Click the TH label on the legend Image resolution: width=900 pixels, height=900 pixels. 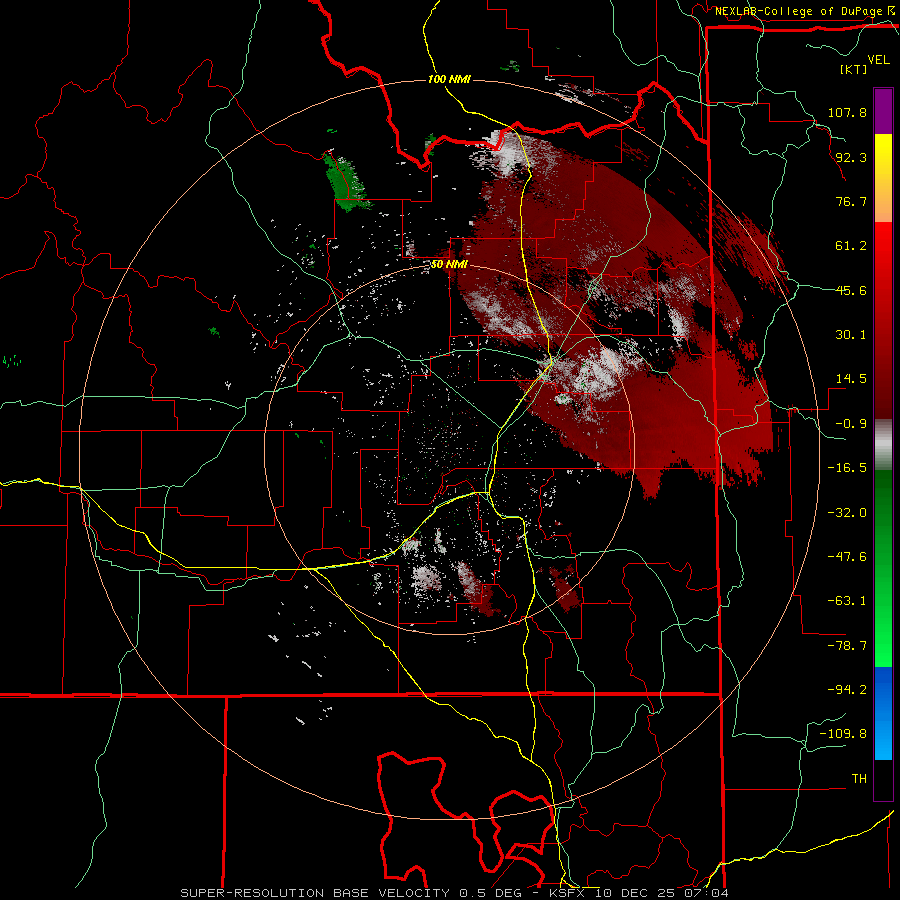click(x=859, y=779)
